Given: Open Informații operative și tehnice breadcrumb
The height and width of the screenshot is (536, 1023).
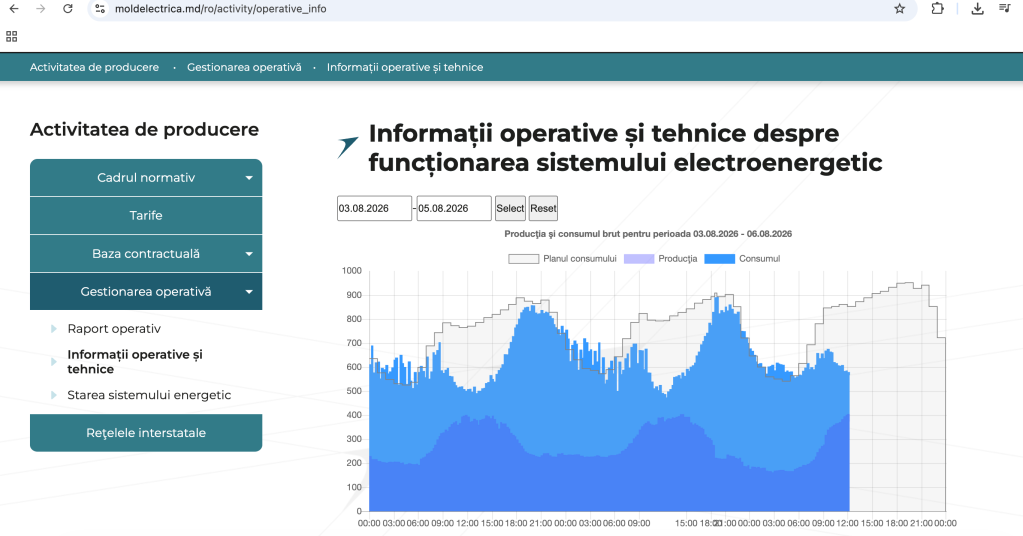Looking at the screenshot, I should 405,67.
